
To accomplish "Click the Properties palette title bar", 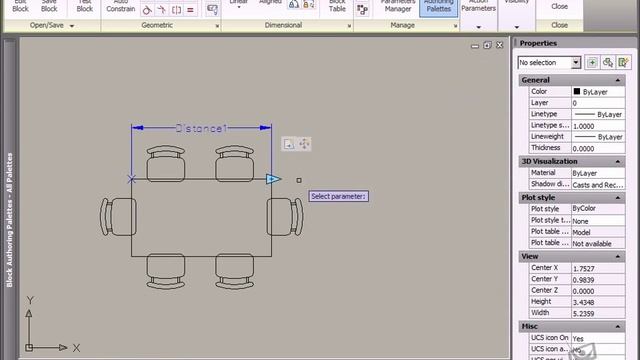I will [576, 43].
